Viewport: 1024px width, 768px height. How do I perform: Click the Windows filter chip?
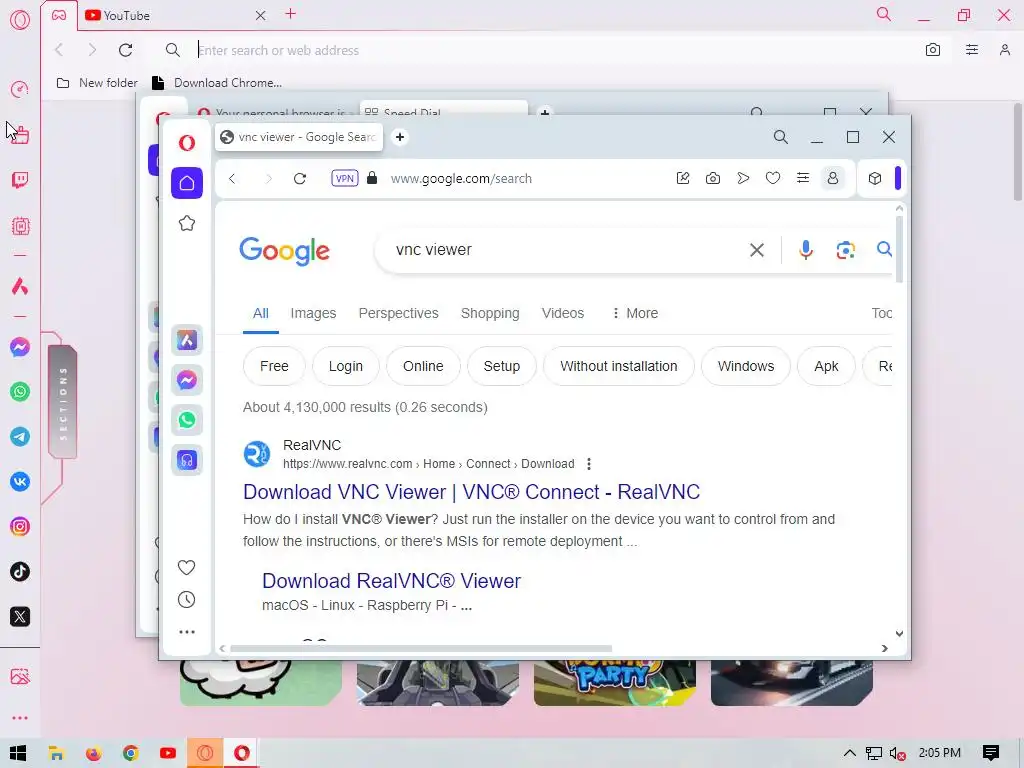[x=746, y=366]
